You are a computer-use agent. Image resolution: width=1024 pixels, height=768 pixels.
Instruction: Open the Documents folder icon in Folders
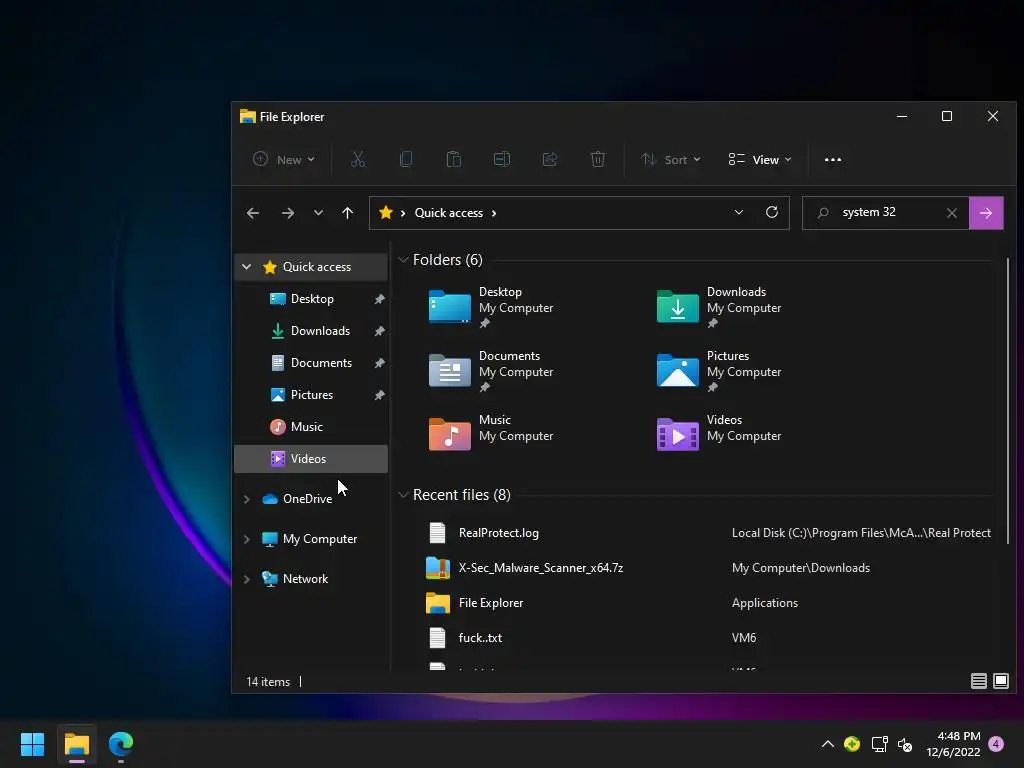pos(449,370)
